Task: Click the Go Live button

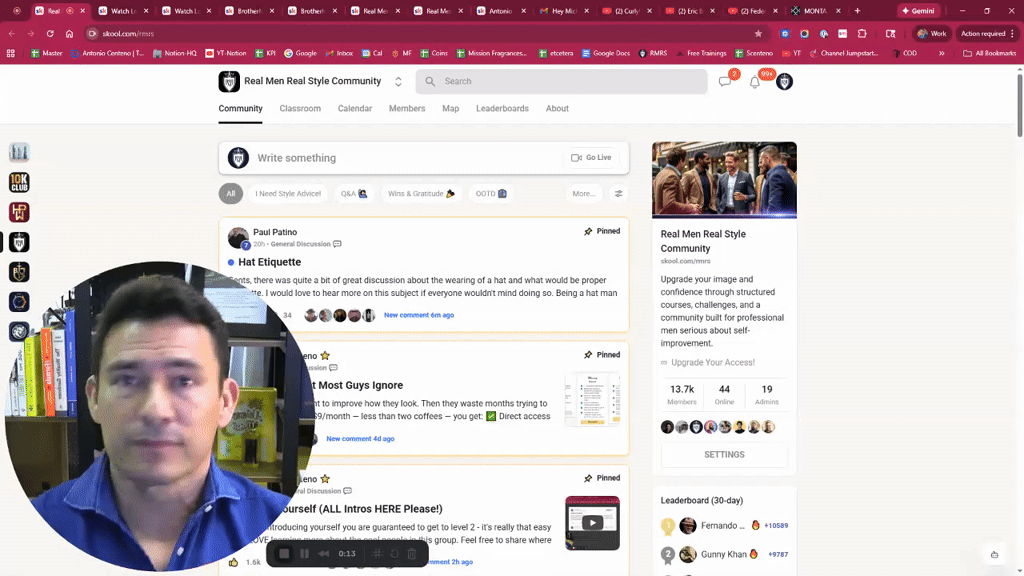Action: [591, 157]
